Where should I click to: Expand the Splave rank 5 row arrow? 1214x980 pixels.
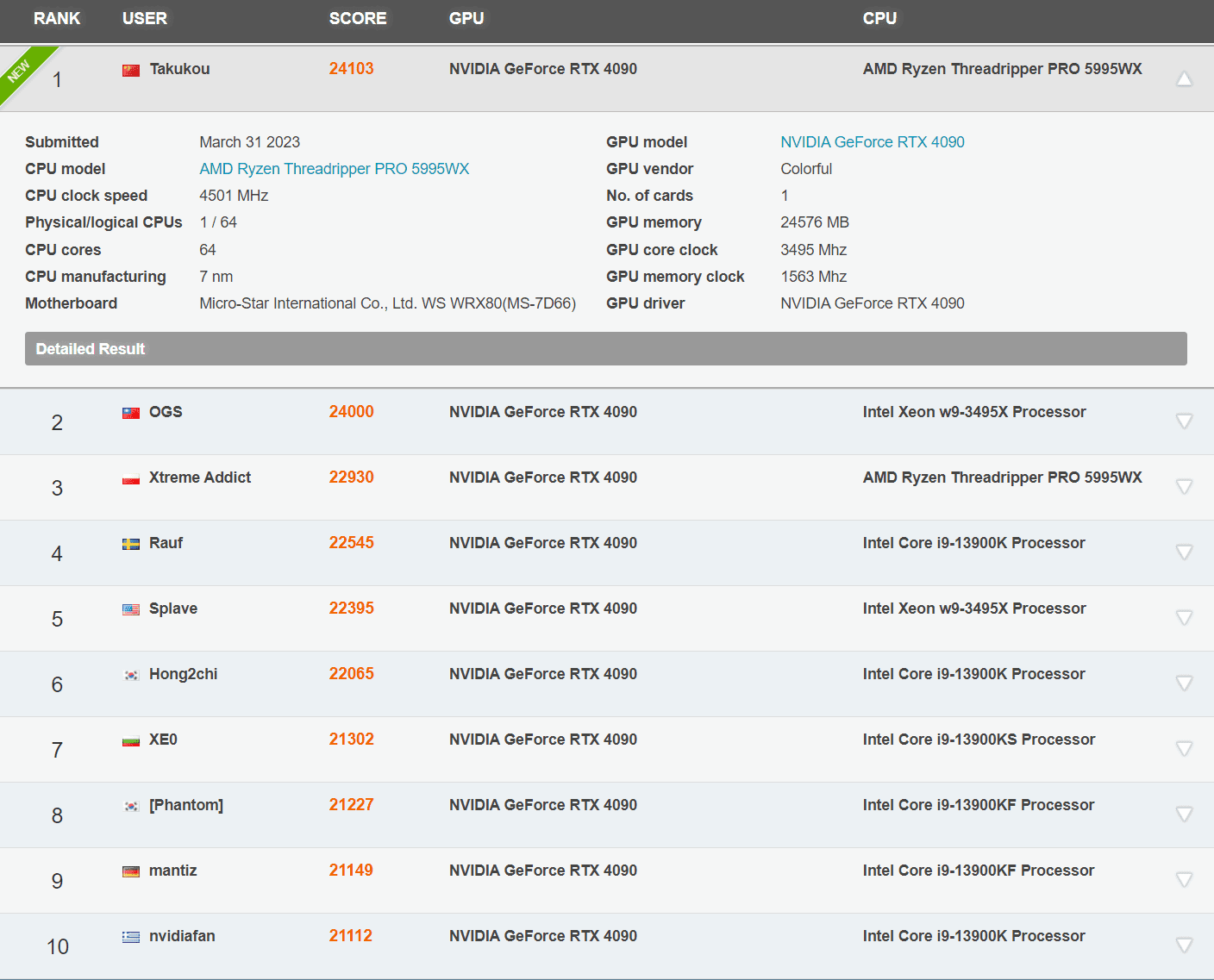[x=1184, y=618]
